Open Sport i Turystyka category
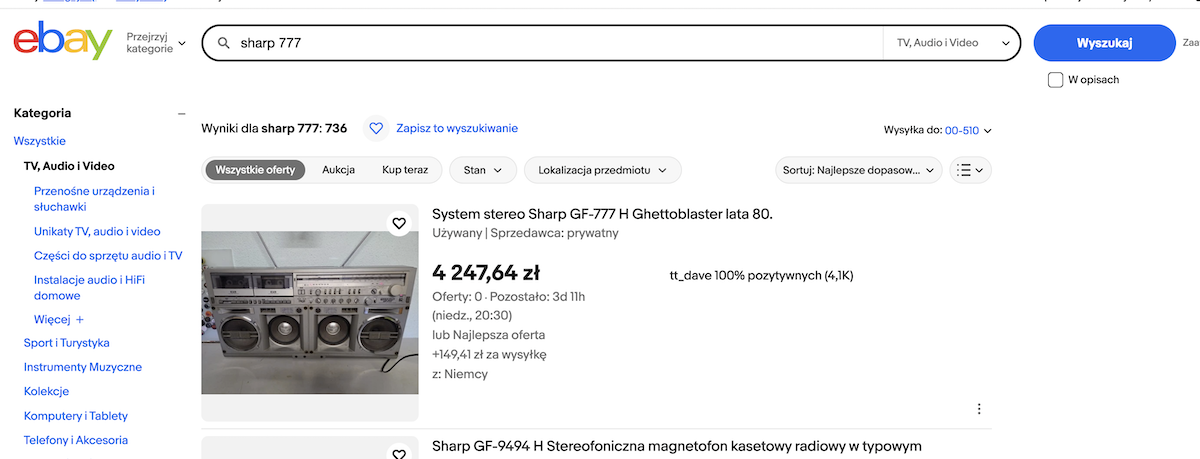Image resolution: width=1200 pixels, height=459 pixels. pyautogui.click(x=67, y=343)
